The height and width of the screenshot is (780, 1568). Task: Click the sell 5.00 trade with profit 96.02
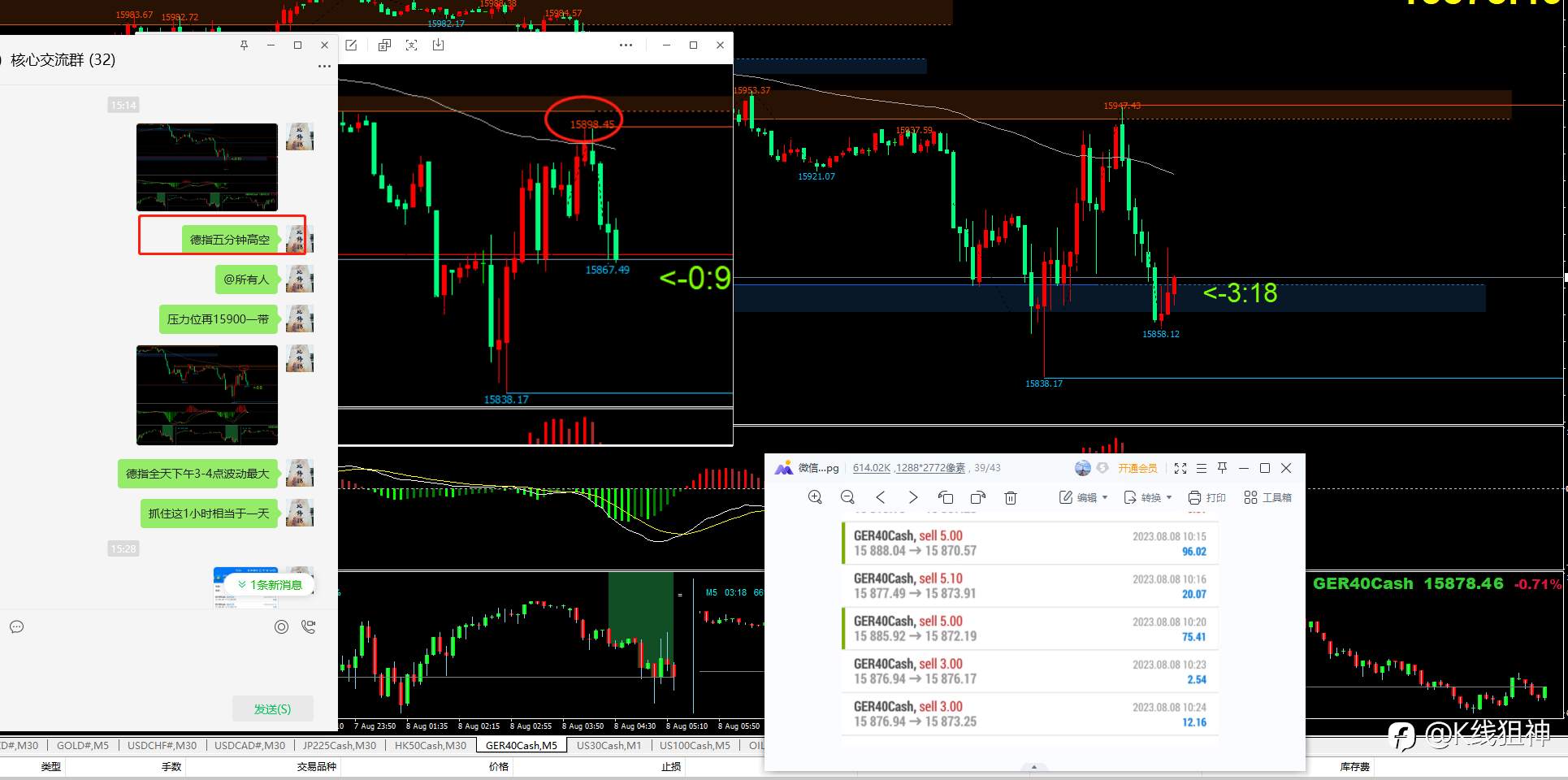[x=1029, y=544]
